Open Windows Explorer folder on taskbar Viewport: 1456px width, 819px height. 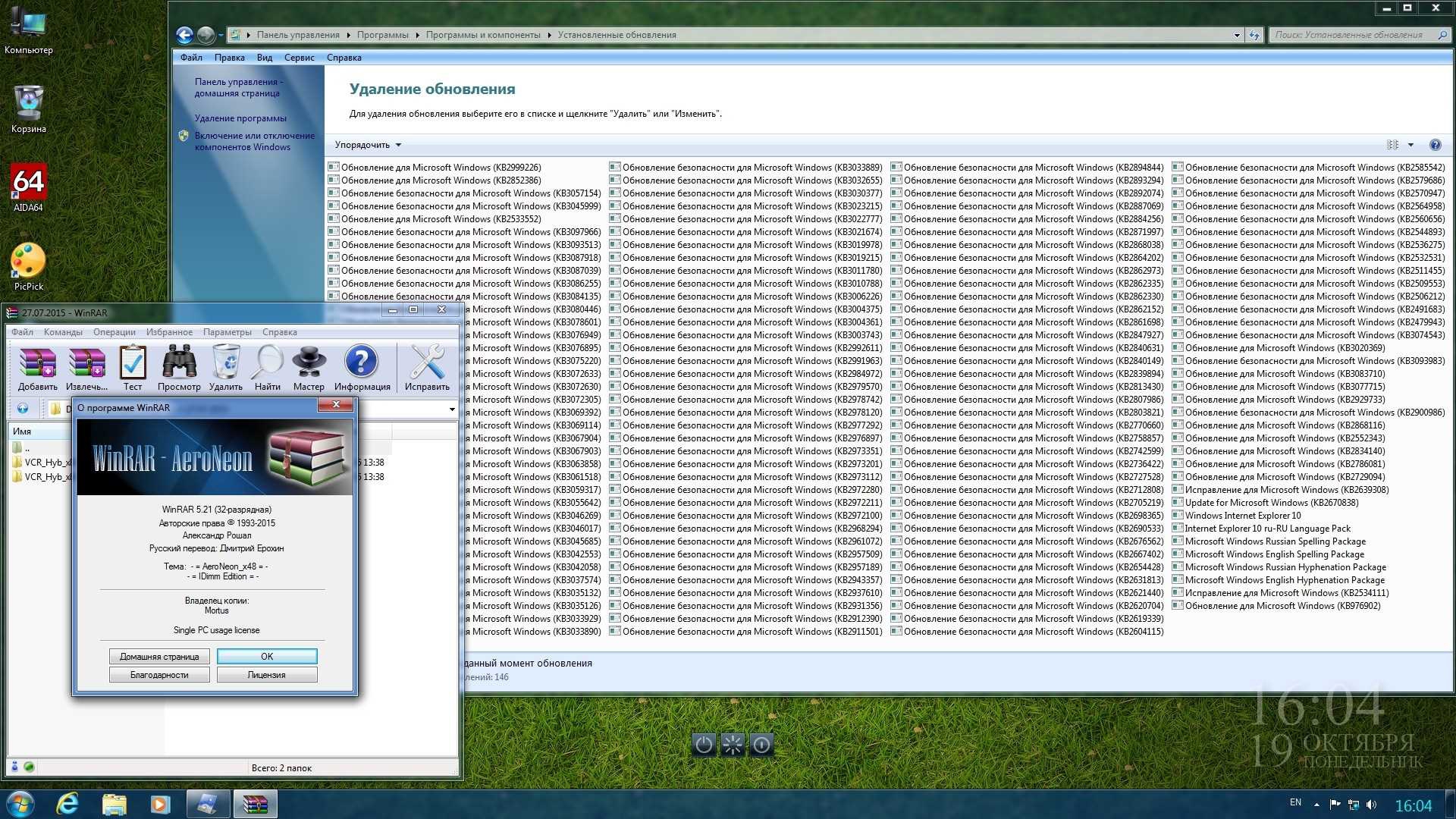coord(114,804)
